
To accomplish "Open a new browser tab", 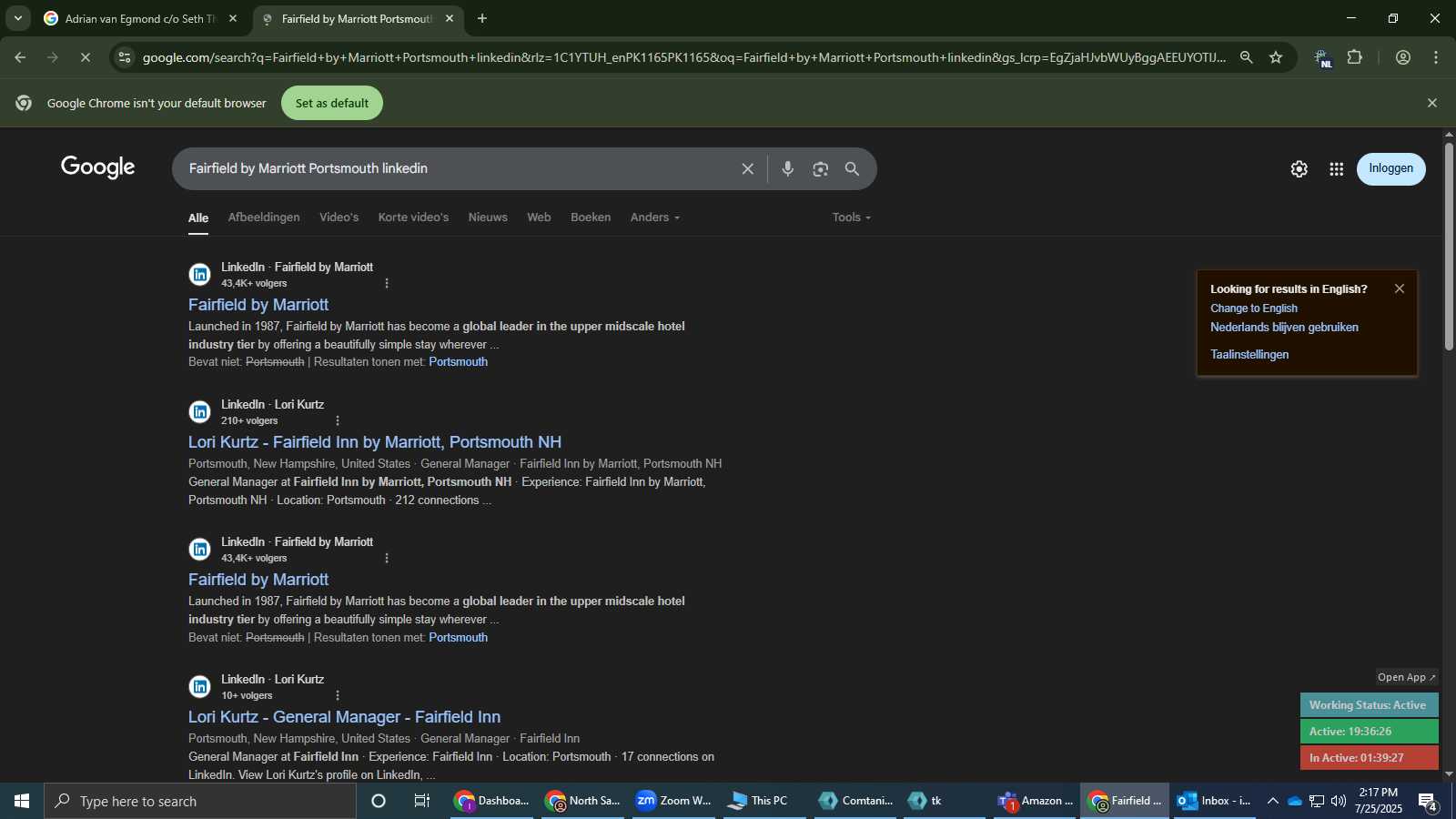I will pos(482,18).
